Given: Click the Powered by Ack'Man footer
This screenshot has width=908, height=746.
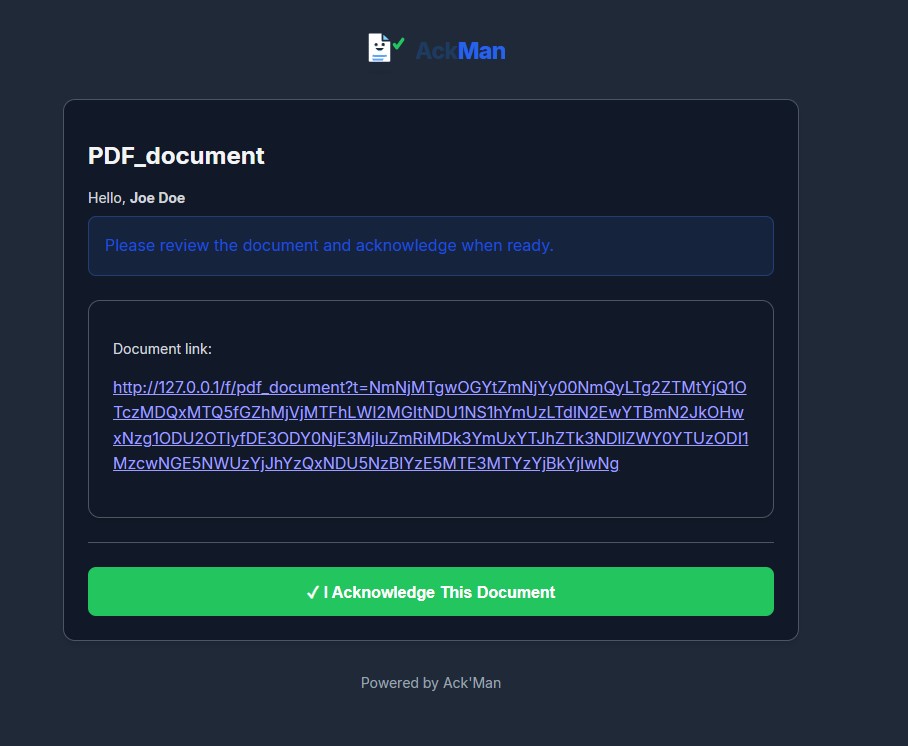Looking at the screenshot, I should [x=431, y=683].
